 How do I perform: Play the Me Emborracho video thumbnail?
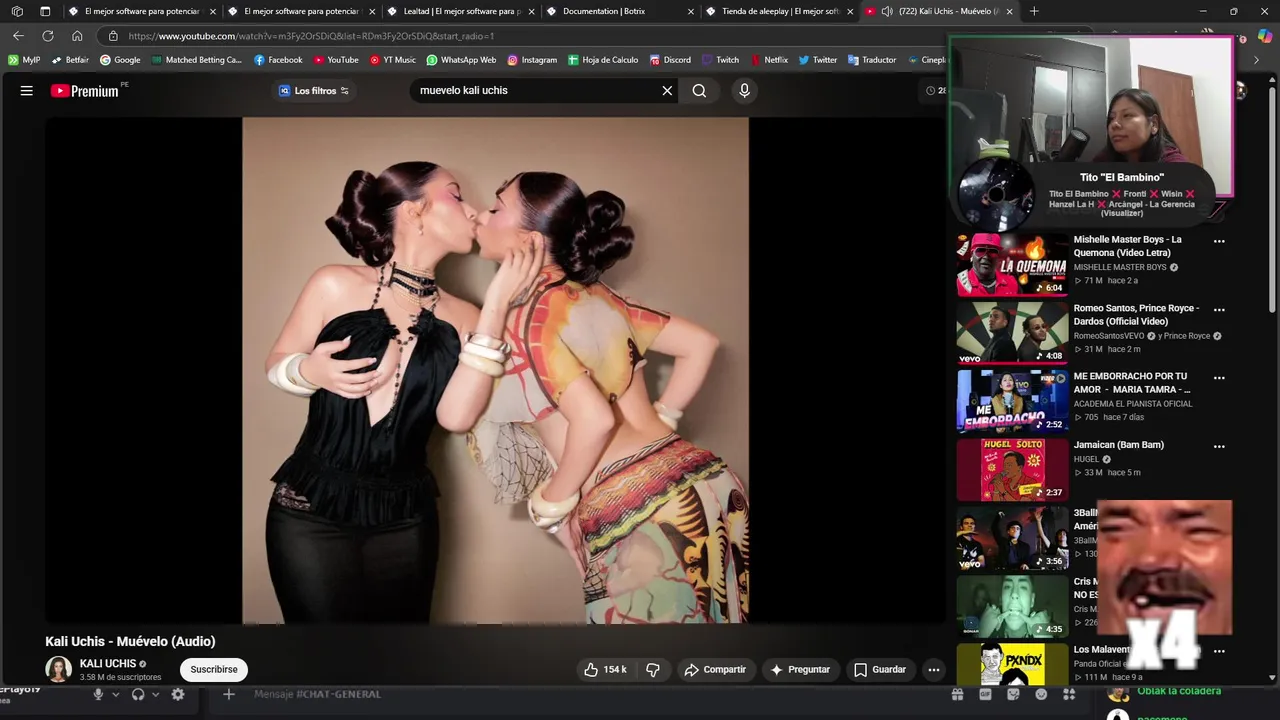1012,401
